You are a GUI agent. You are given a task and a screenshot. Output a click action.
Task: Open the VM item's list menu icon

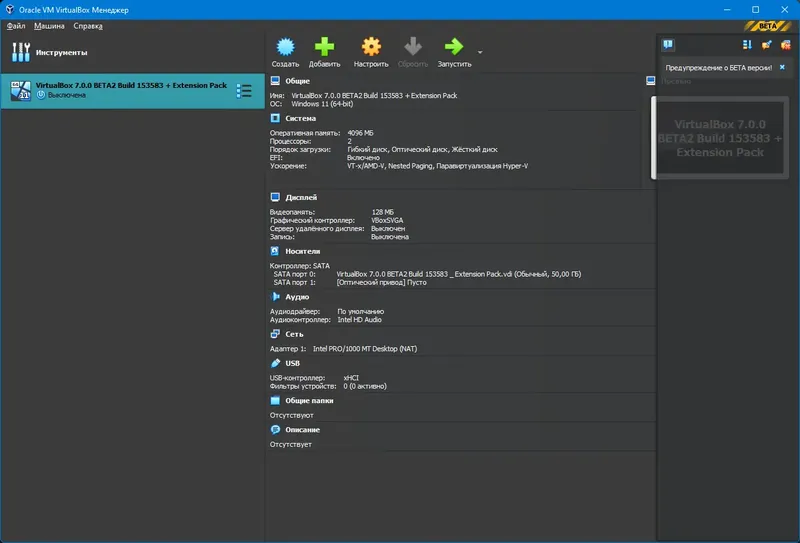click(x=244, y=91)
